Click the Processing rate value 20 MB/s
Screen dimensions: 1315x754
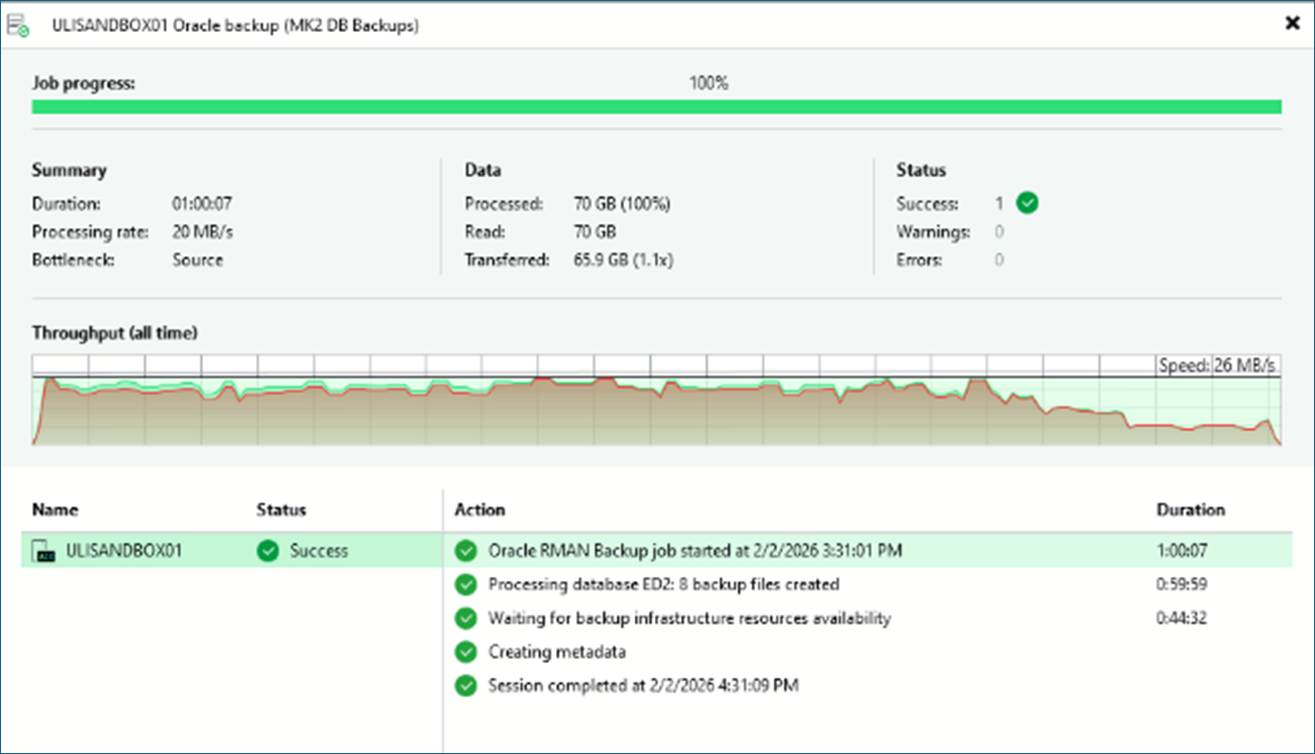pyautogui.click(x=202, y=232)
